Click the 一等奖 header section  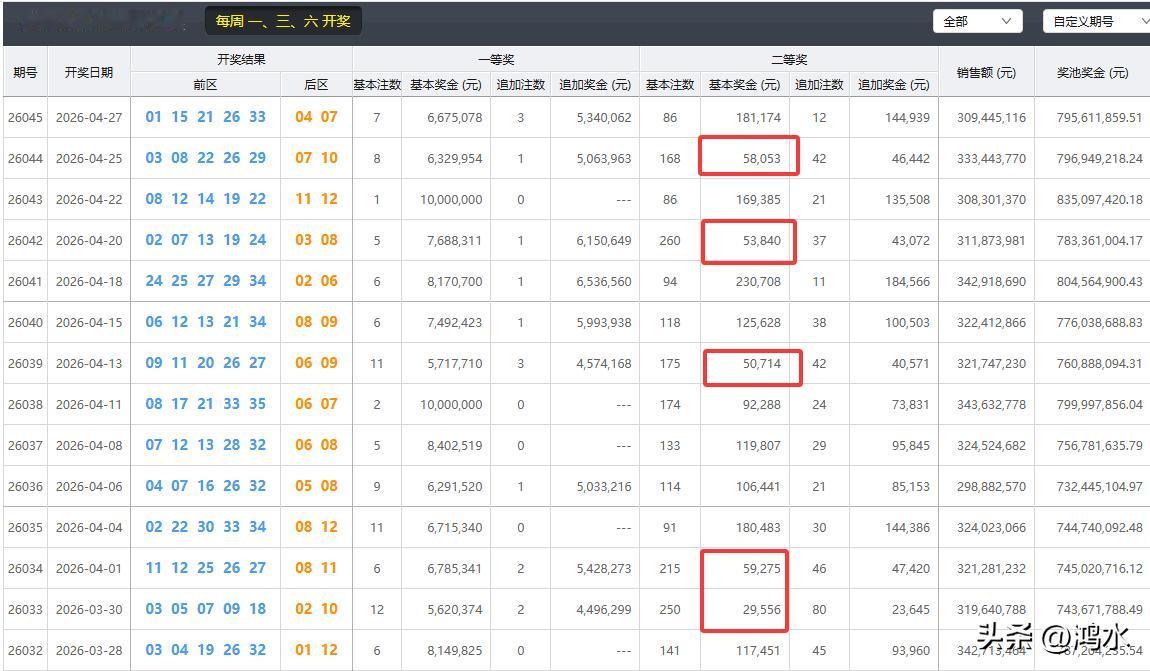tap(497, 58)
